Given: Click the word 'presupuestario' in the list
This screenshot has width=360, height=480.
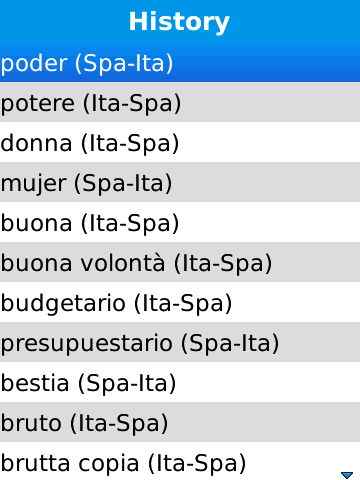Looking at the screenshot, I should click(87, 345).
